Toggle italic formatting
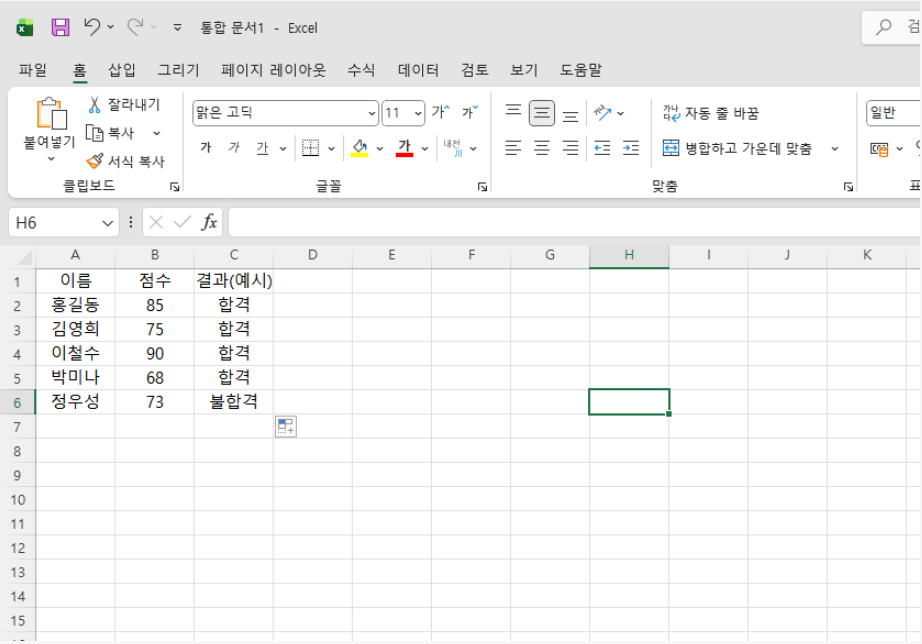 tap(234, 148)
